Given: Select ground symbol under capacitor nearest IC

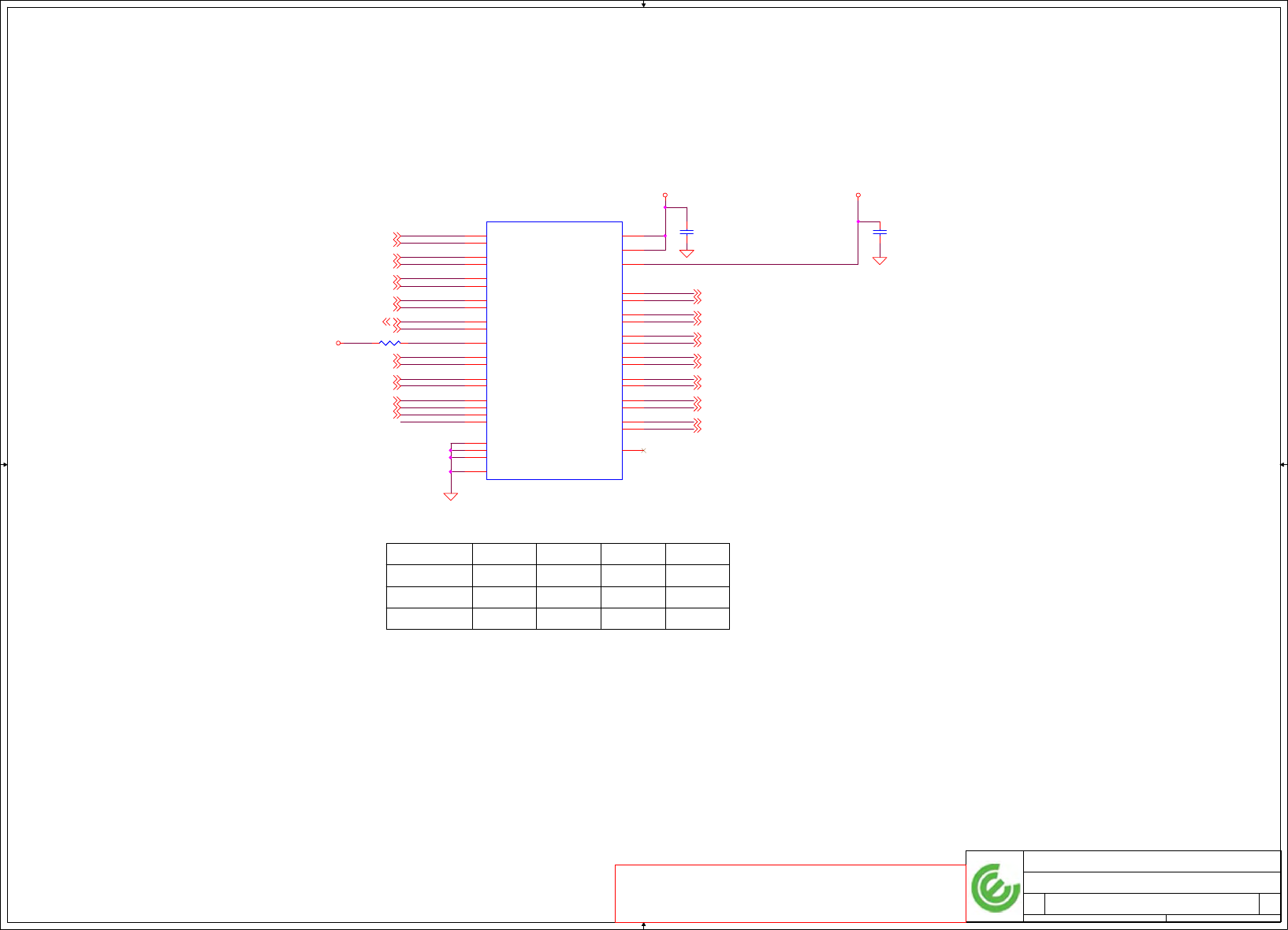Looking at the screenshot, I should pos(687,254).
